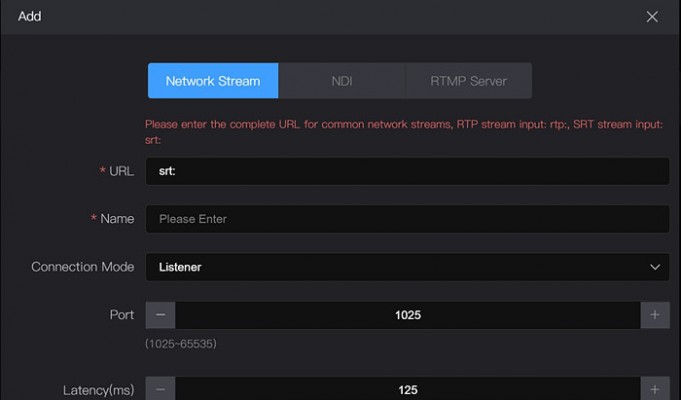Click the required Name label
Screen dimensions: 681x400
pos(112,219)
